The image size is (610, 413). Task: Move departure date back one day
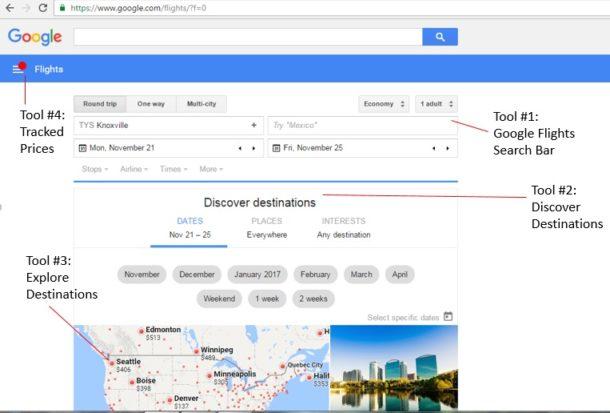(240, 148)
